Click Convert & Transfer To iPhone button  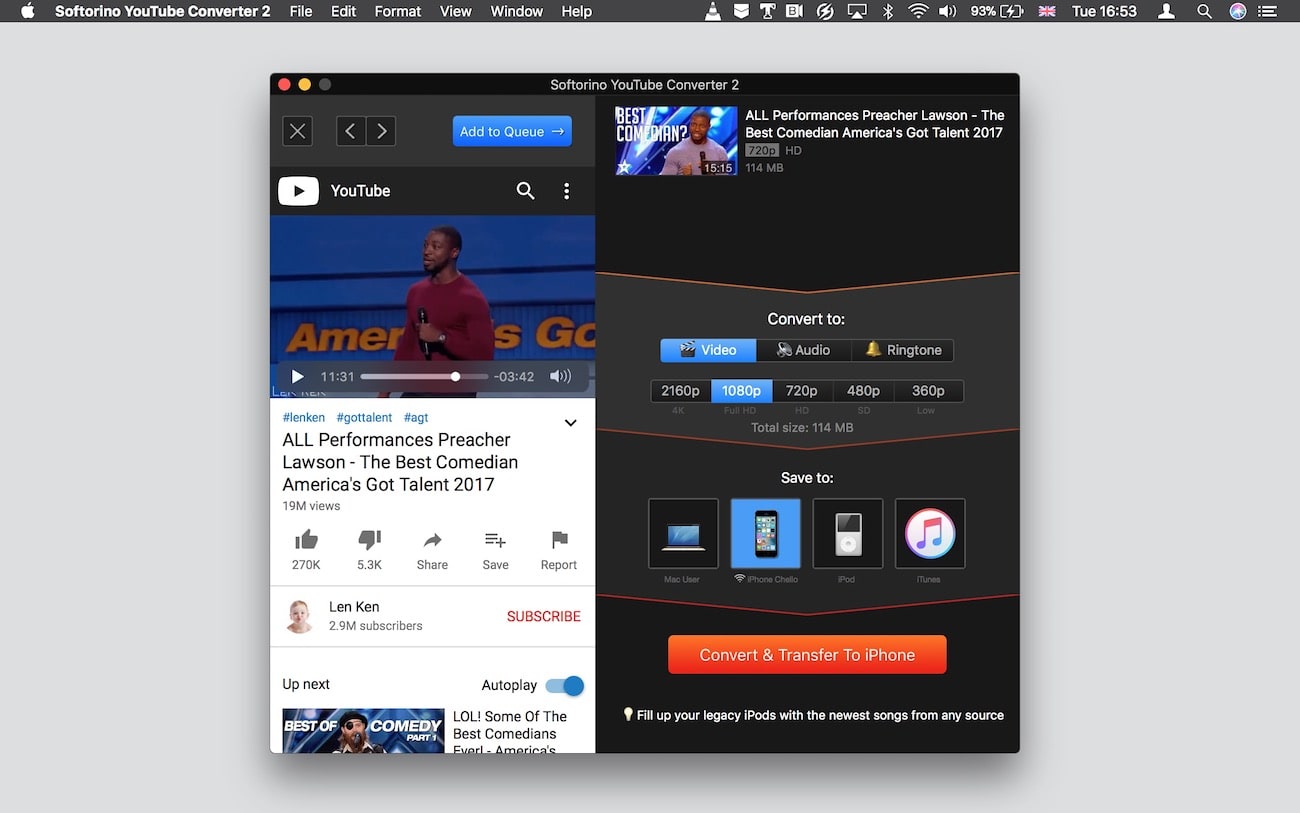coord(807,655)
